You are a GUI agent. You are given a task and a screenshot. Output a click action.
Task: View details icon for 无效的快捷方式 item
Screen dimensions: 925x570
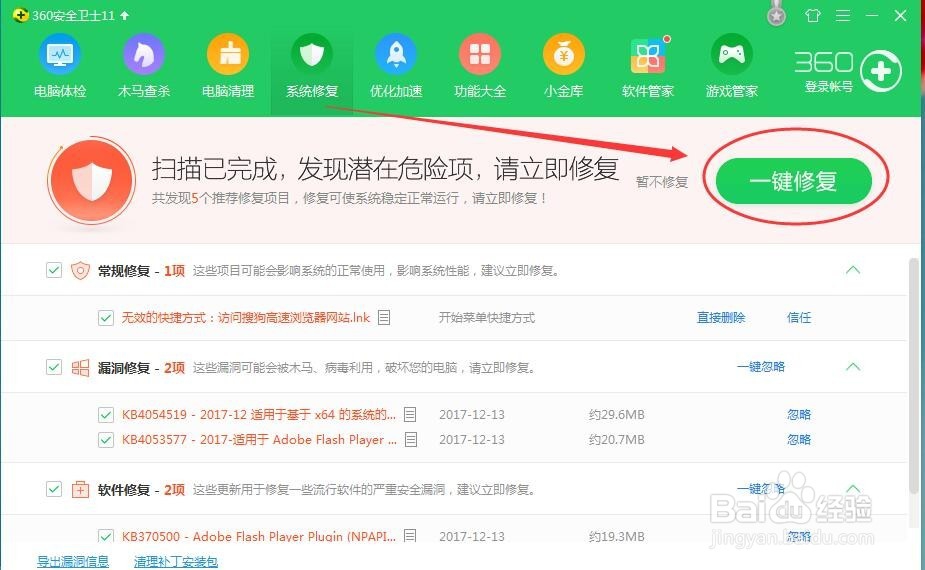[x=384, y=317]
